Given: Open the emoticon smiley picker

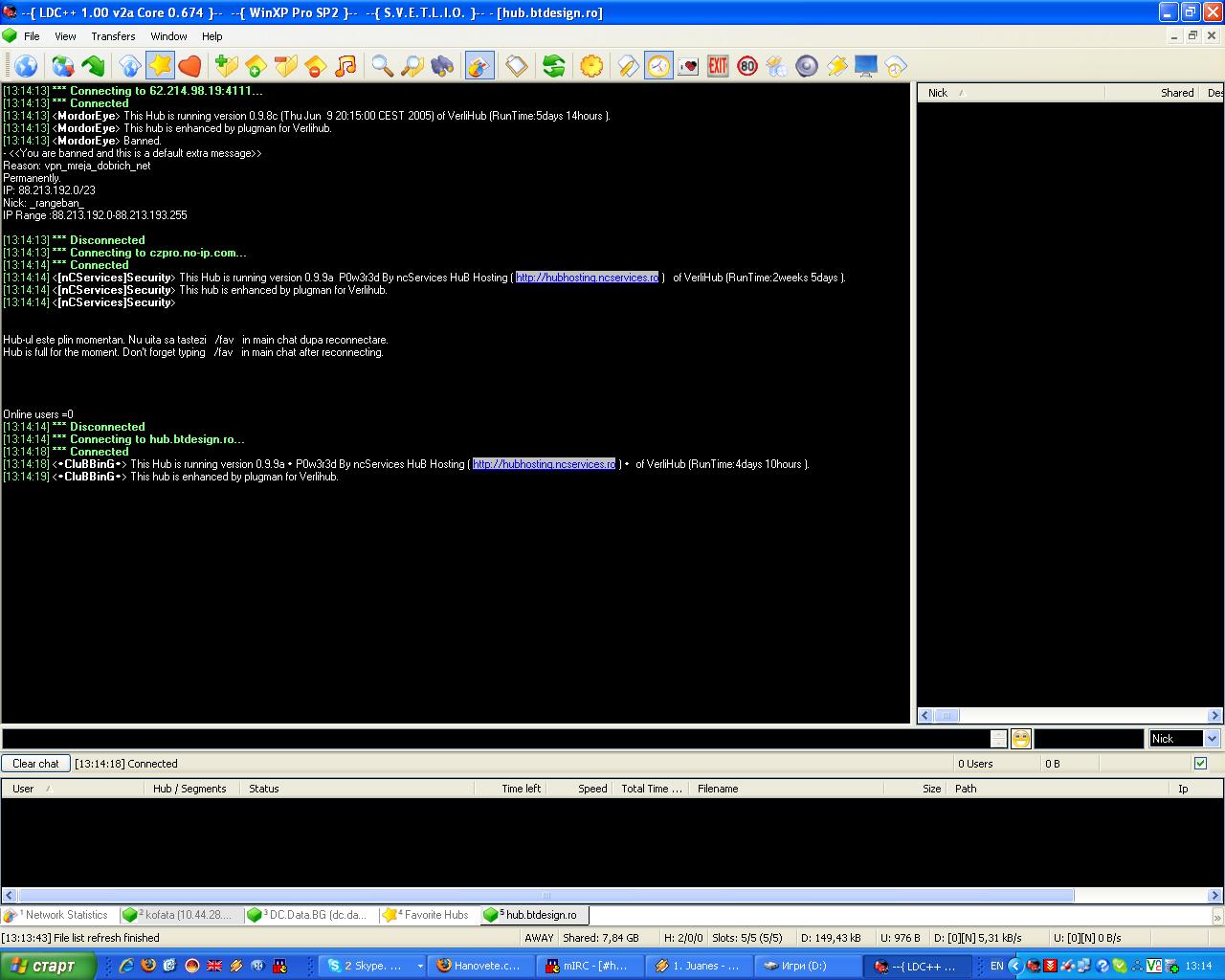Looking at the screenshot, I should pos(1021,738).
